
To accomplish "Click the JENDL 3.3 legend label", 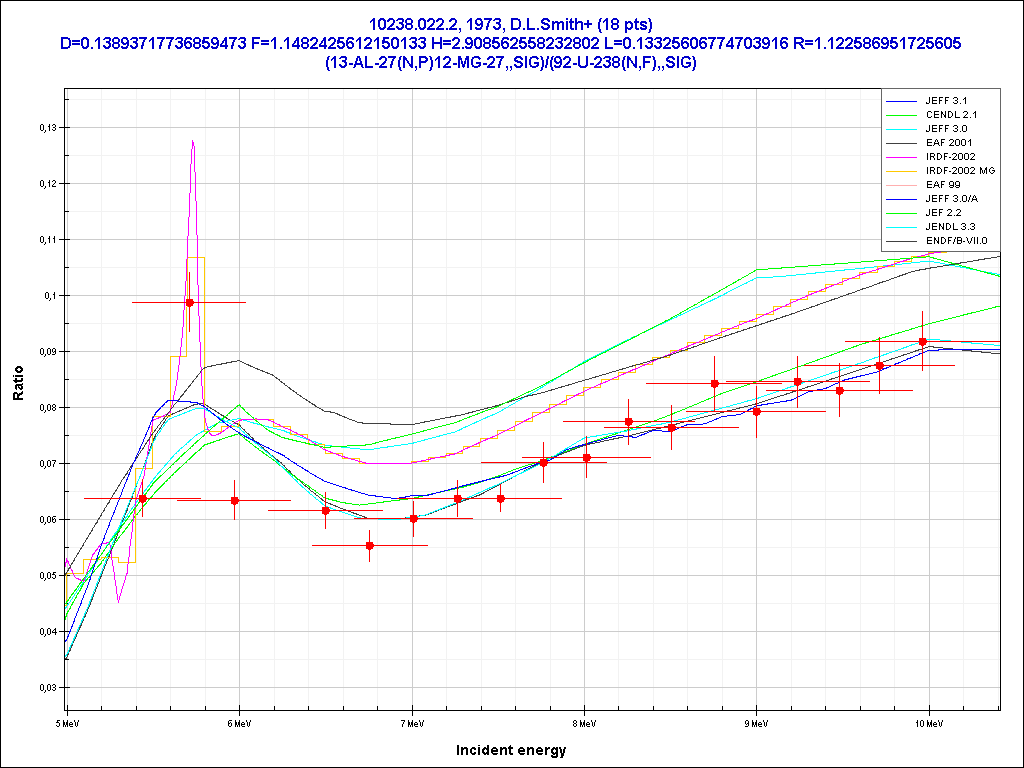I will (949, 227).
